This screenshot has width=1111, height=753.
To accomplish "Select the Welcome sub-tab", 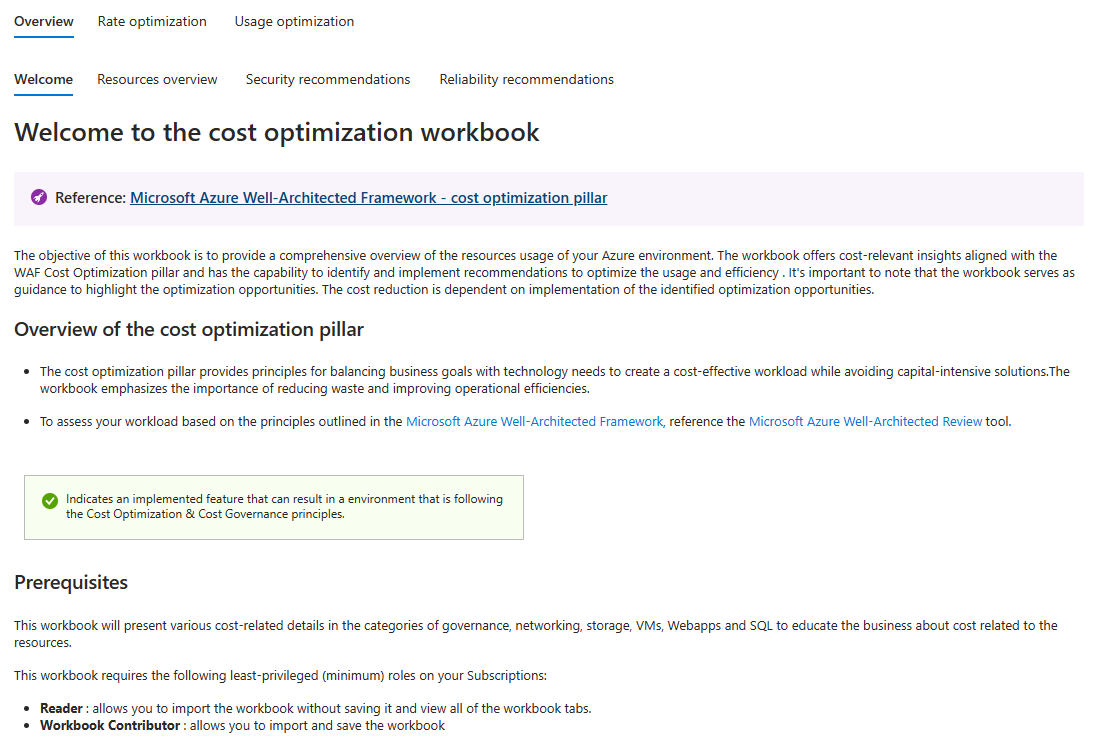I will [x=43, y=79].
